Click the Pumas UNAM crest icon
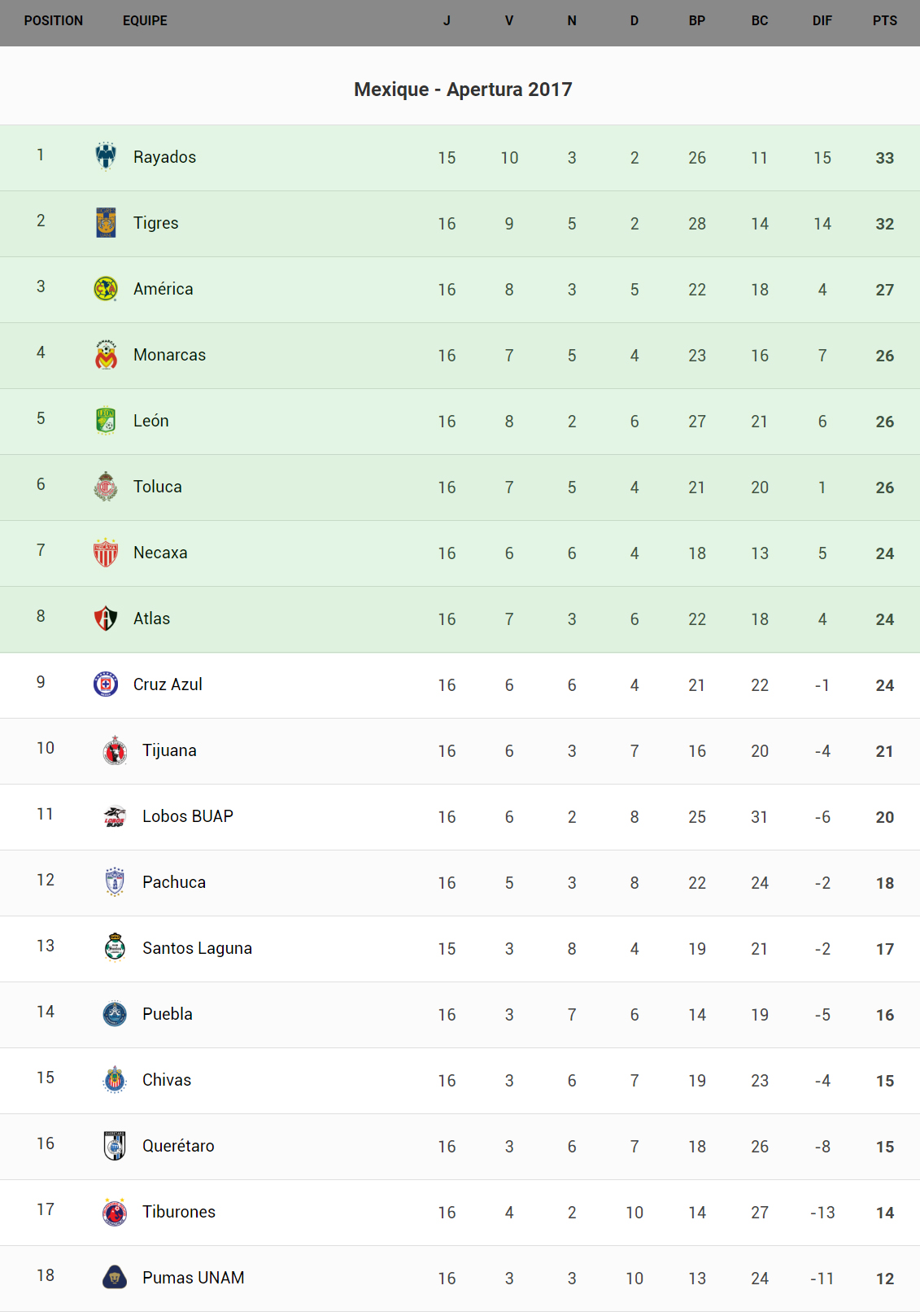 click(x=115, y=1277)
